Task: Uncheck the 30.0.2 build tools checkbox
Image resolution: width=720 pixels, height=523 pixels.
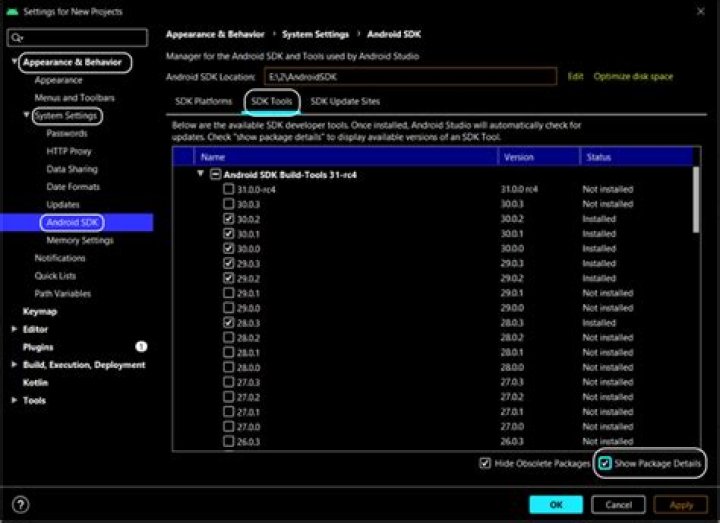Action: click(x=228, y=219)
